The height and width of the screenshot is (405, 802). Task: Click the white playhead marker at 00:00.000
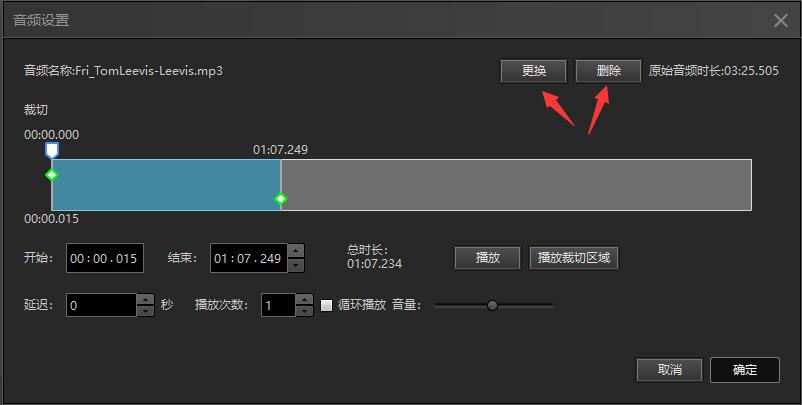pos(52,150)
